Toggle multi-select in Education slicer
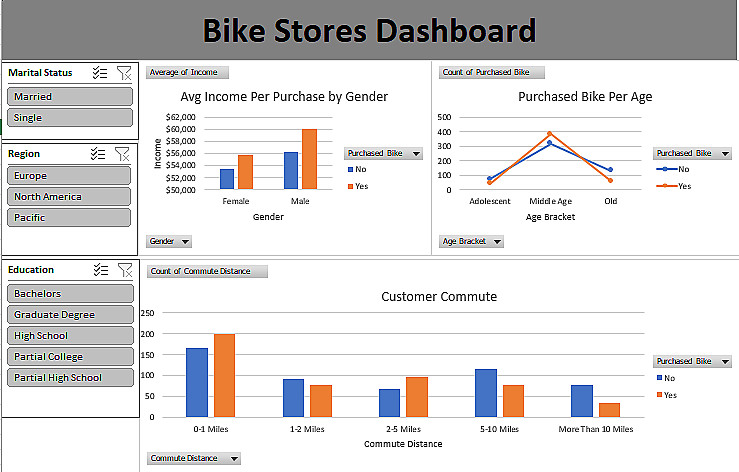This screenshot has width=739, height=472. pyautogui.click(x=101, y=270)
